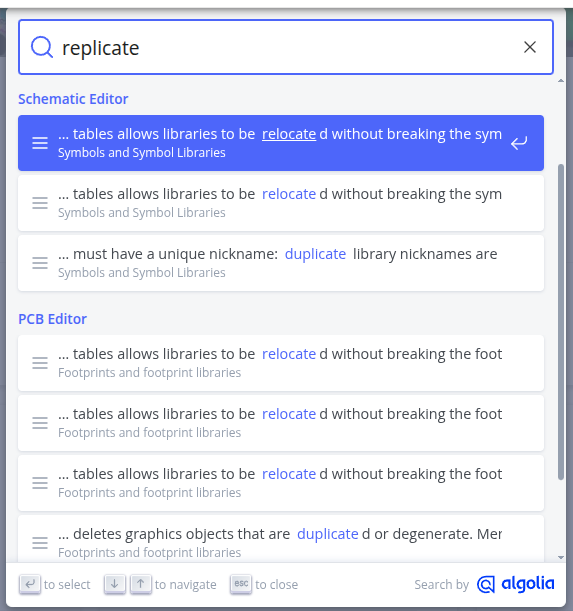The image size is (573, 611).
Task: Click the hamburger icon of duplicate library nicknames result
Action: 40,263
